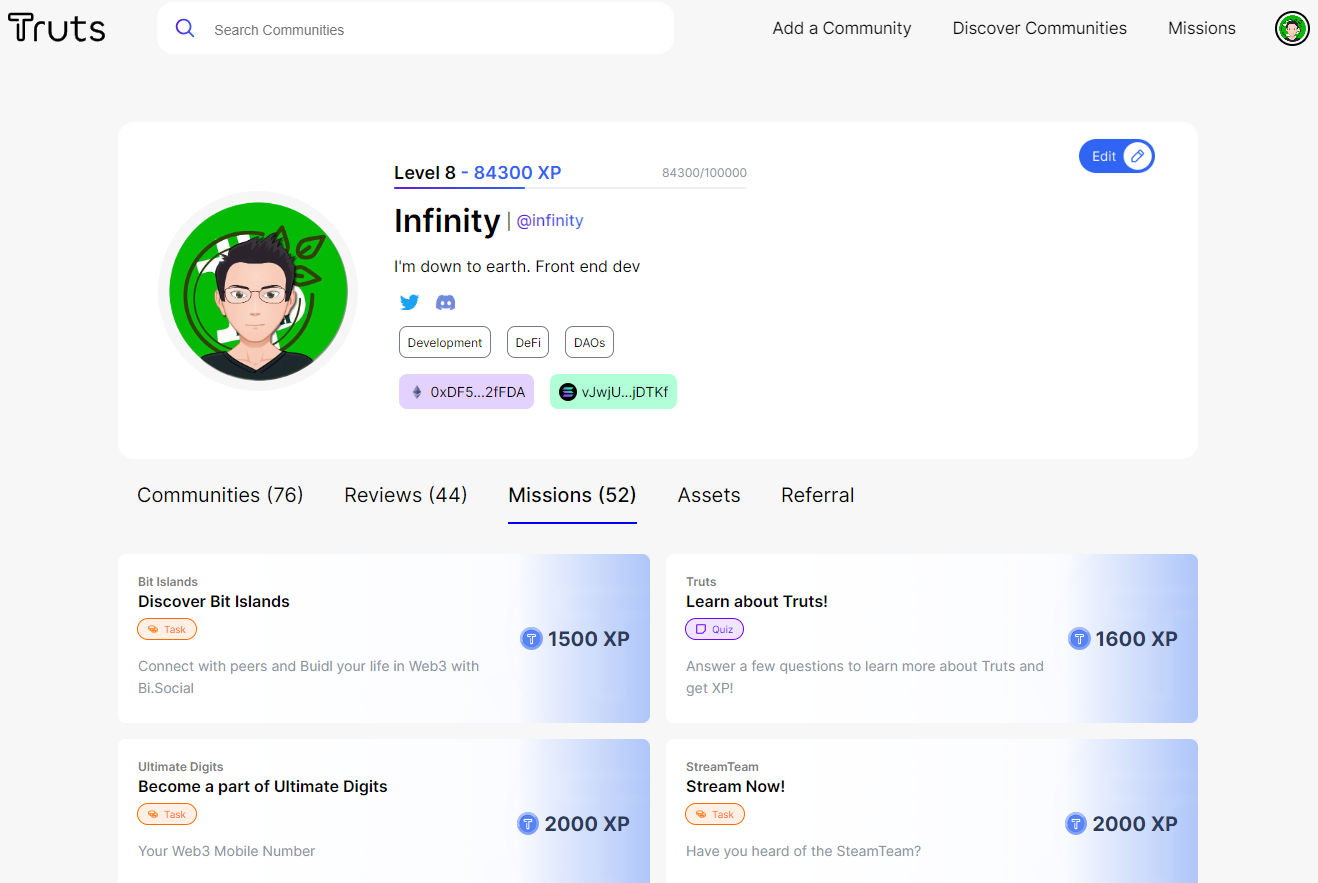This screenshot has width=1318, height=883.
Task: Open the Stream Now! mission
Action: click(x=932, y=811)
